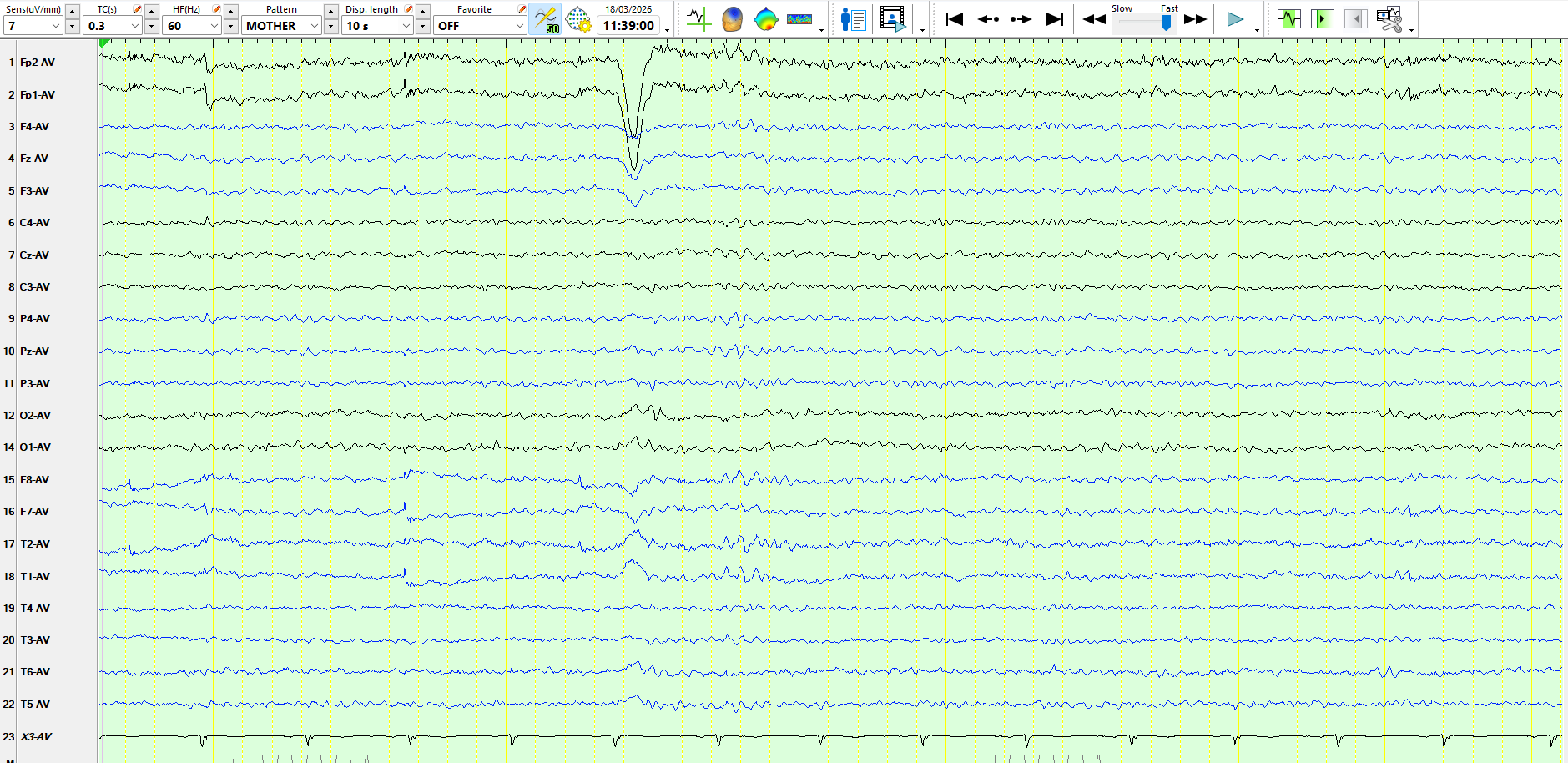Open the Sens(uV/mm) dropdown showing 7
This screenshot has height=763, width=1568.
[x=33, y=26]
